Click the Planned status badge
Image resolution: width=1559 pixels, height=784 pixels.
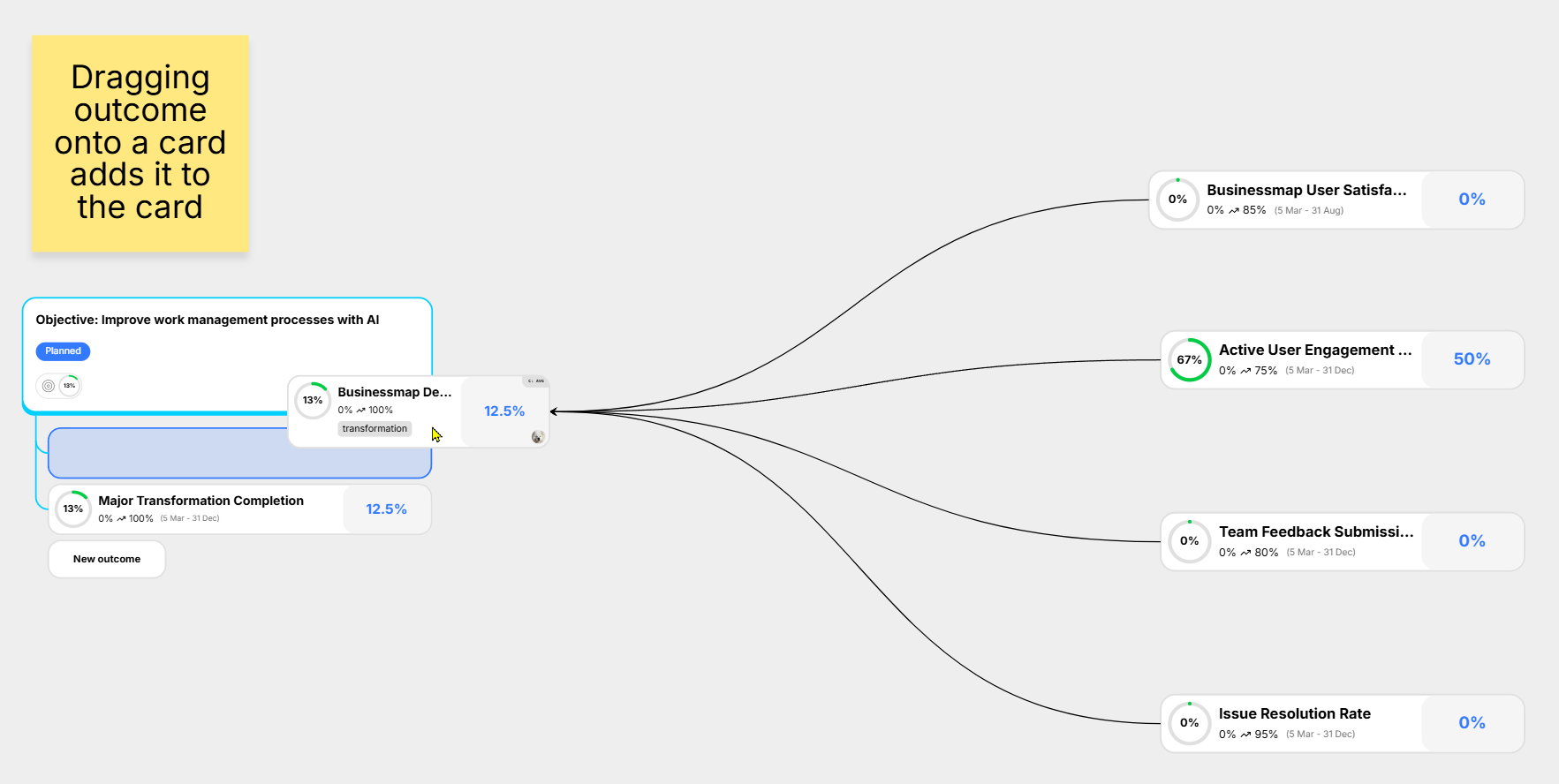click(x=63, y=351)
